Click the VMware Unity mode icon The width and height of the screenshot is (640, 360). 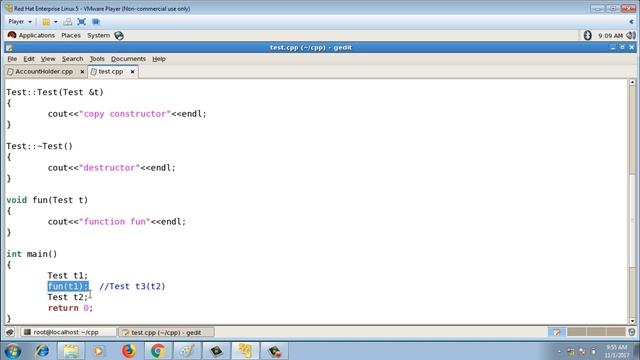click(96, 22)
